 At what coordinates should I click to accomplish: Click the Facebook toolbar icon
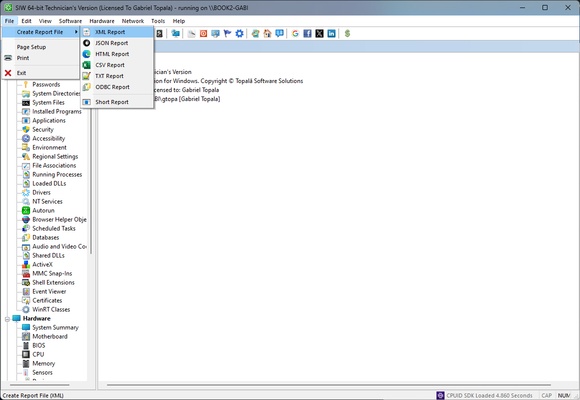(x=307, y=34)
